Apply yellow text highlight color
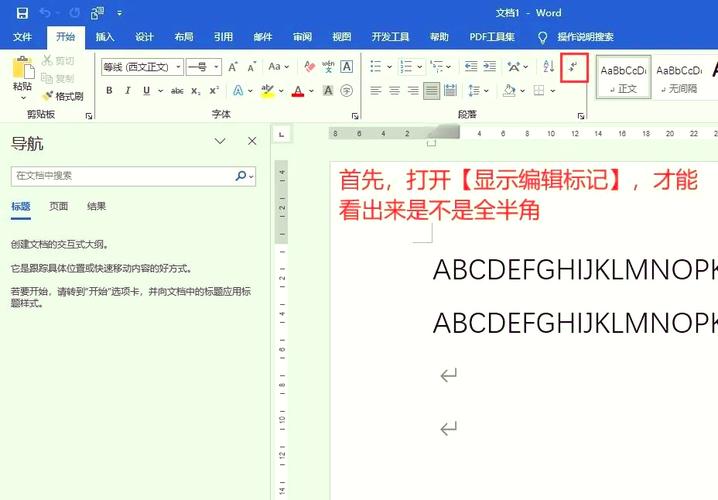 click(x=267, y=91)
